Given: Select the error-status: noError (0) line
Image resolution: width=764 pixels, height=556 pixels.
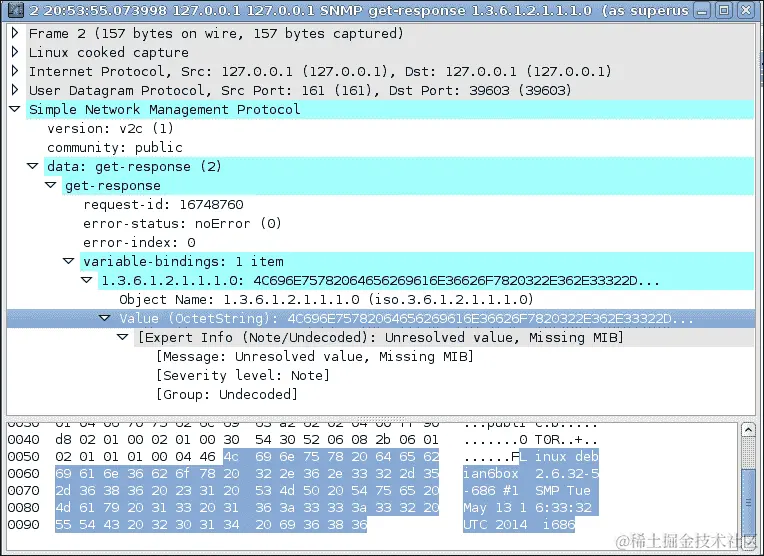Looking at the screenshot, I should pos(182,223).
